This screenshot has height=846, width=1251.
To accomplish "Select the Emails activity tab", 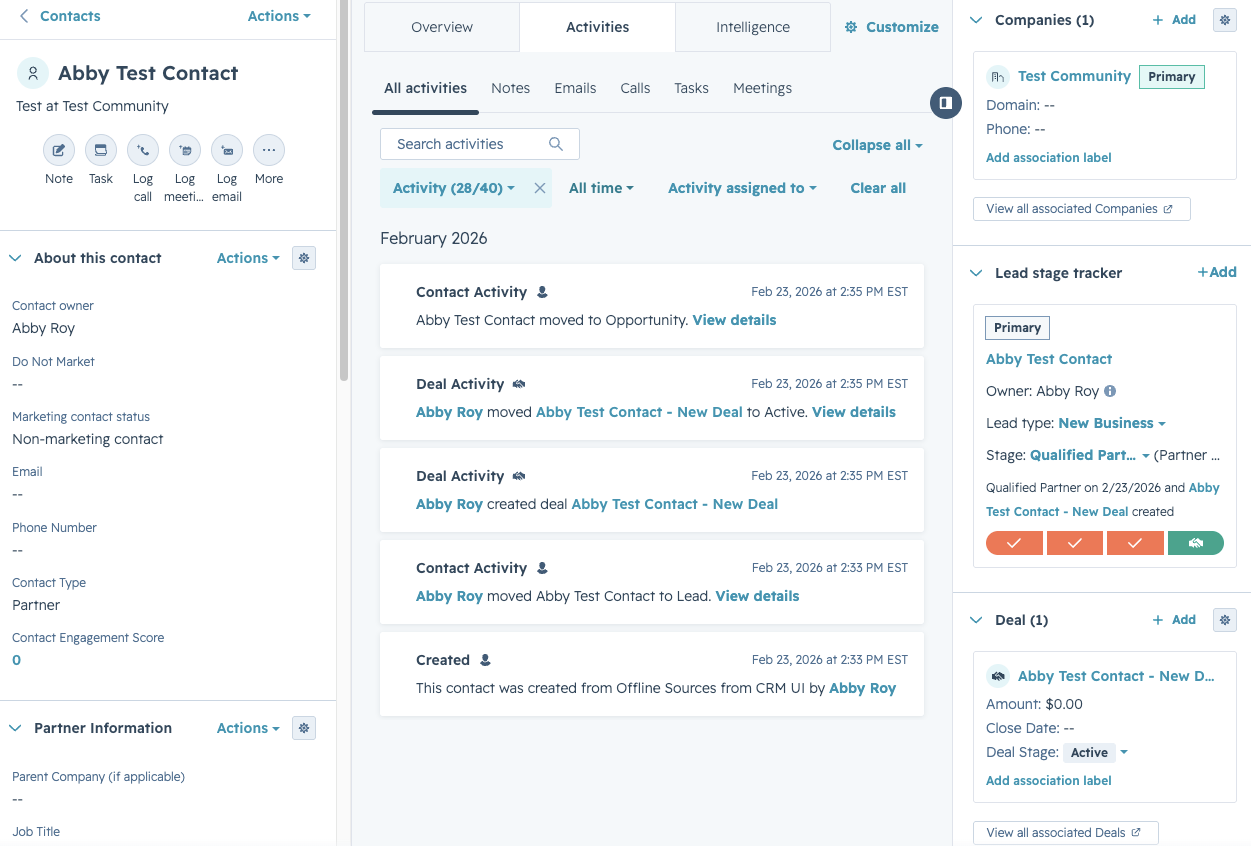I will point(575,88).
